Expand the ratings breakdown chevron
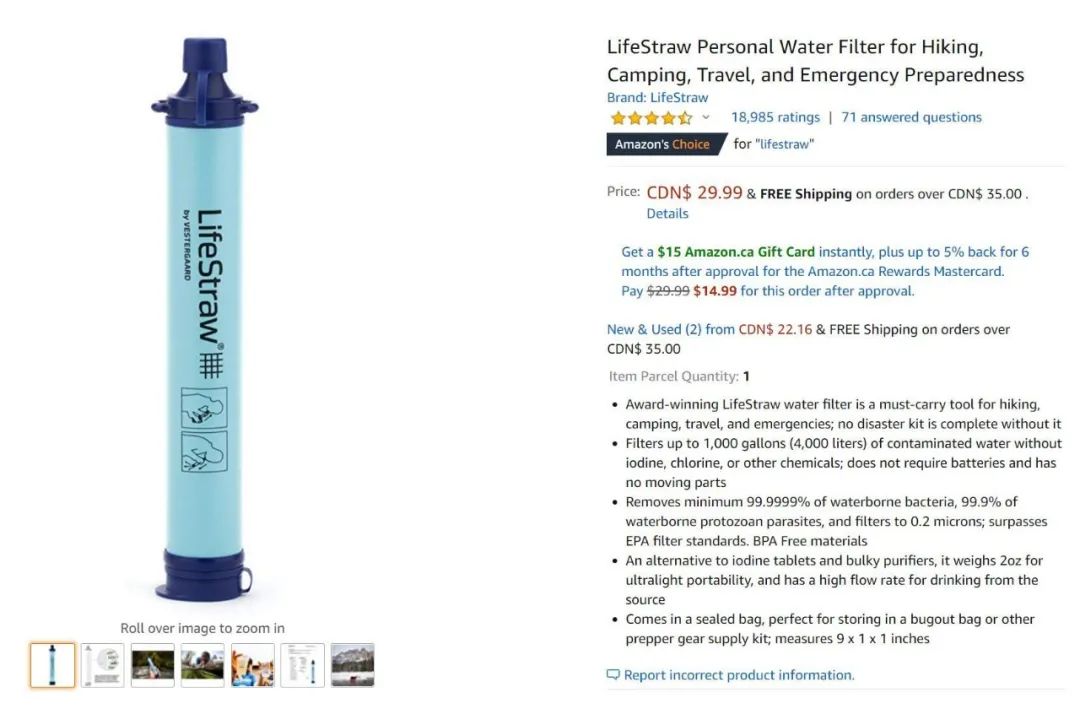Viewport: 1080px width, 709px height. pos(705,117)
